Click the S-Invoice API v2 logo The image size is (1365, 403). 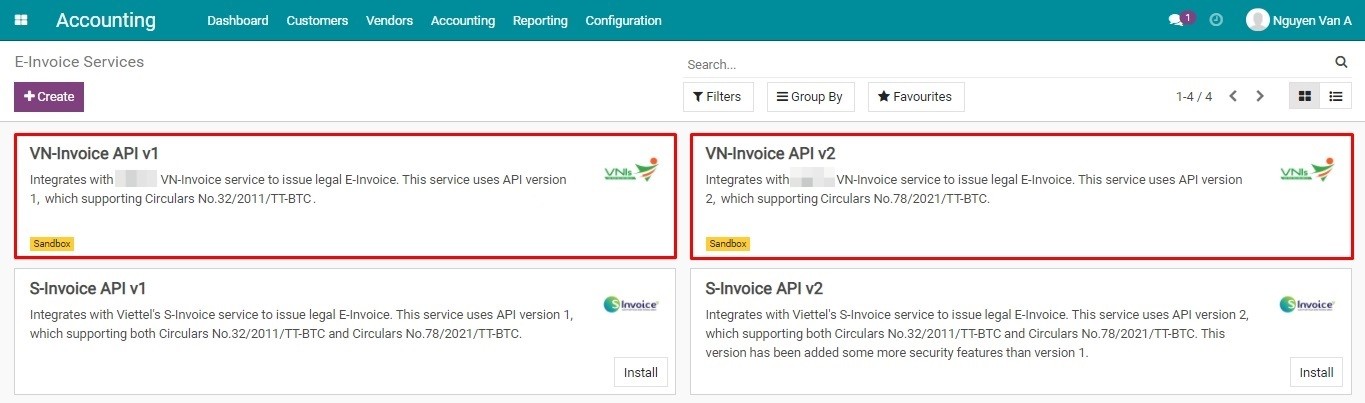[1307, 304]
